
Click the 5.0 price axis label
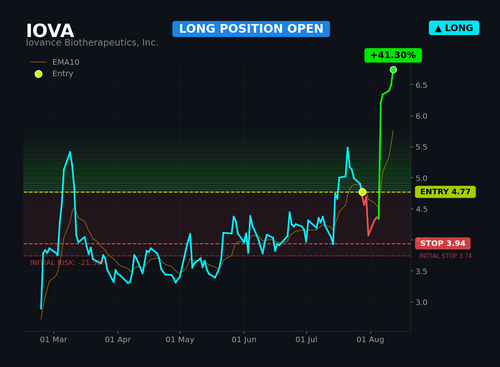coord(421,178)
